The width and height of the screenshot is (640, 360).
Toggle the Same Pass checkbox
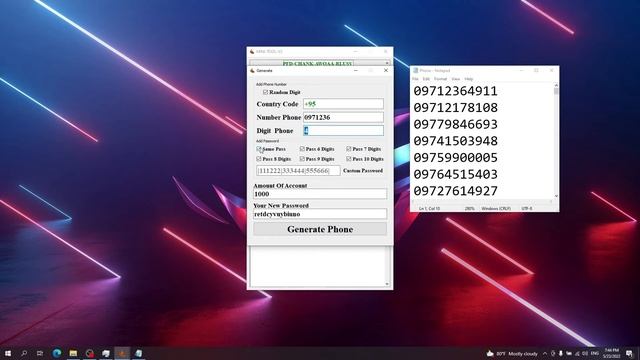(x=259, y=149)
